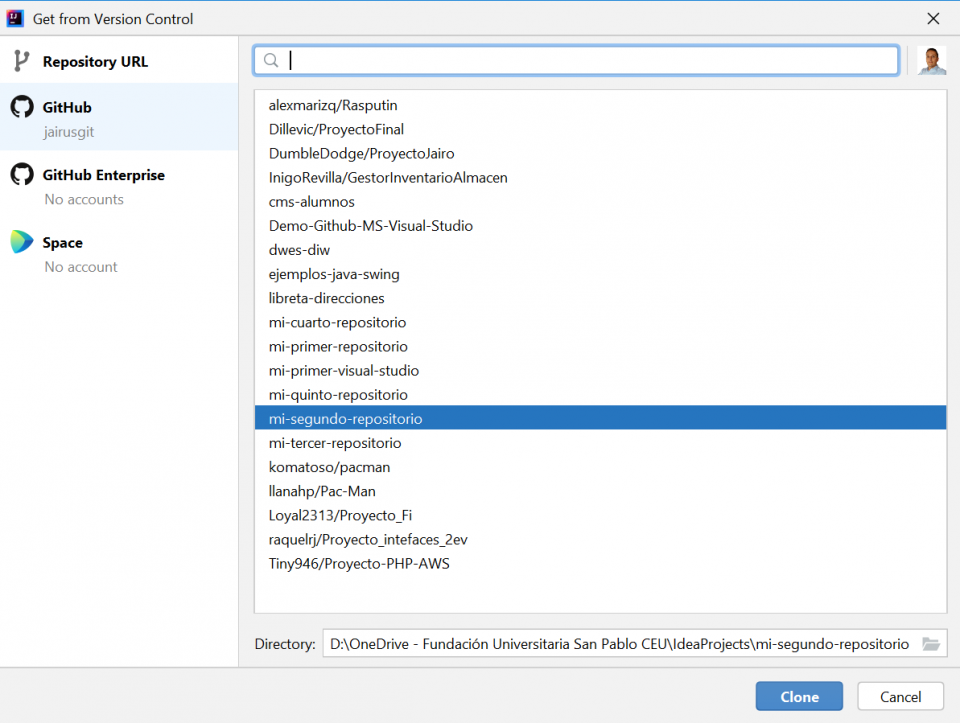Select ejemplos-java-swing repository
The width and height of the screenshot is (960, 723).
point(601,274)
